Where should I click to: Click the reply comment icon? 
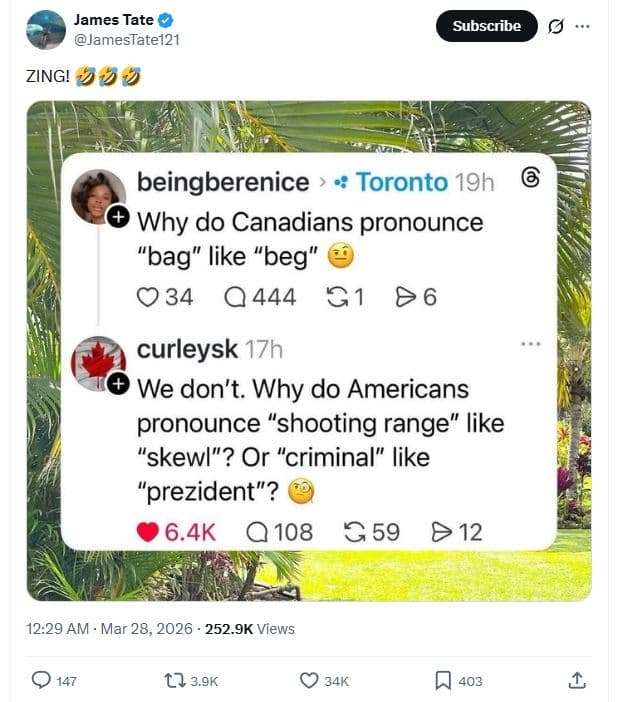[41, 680]
